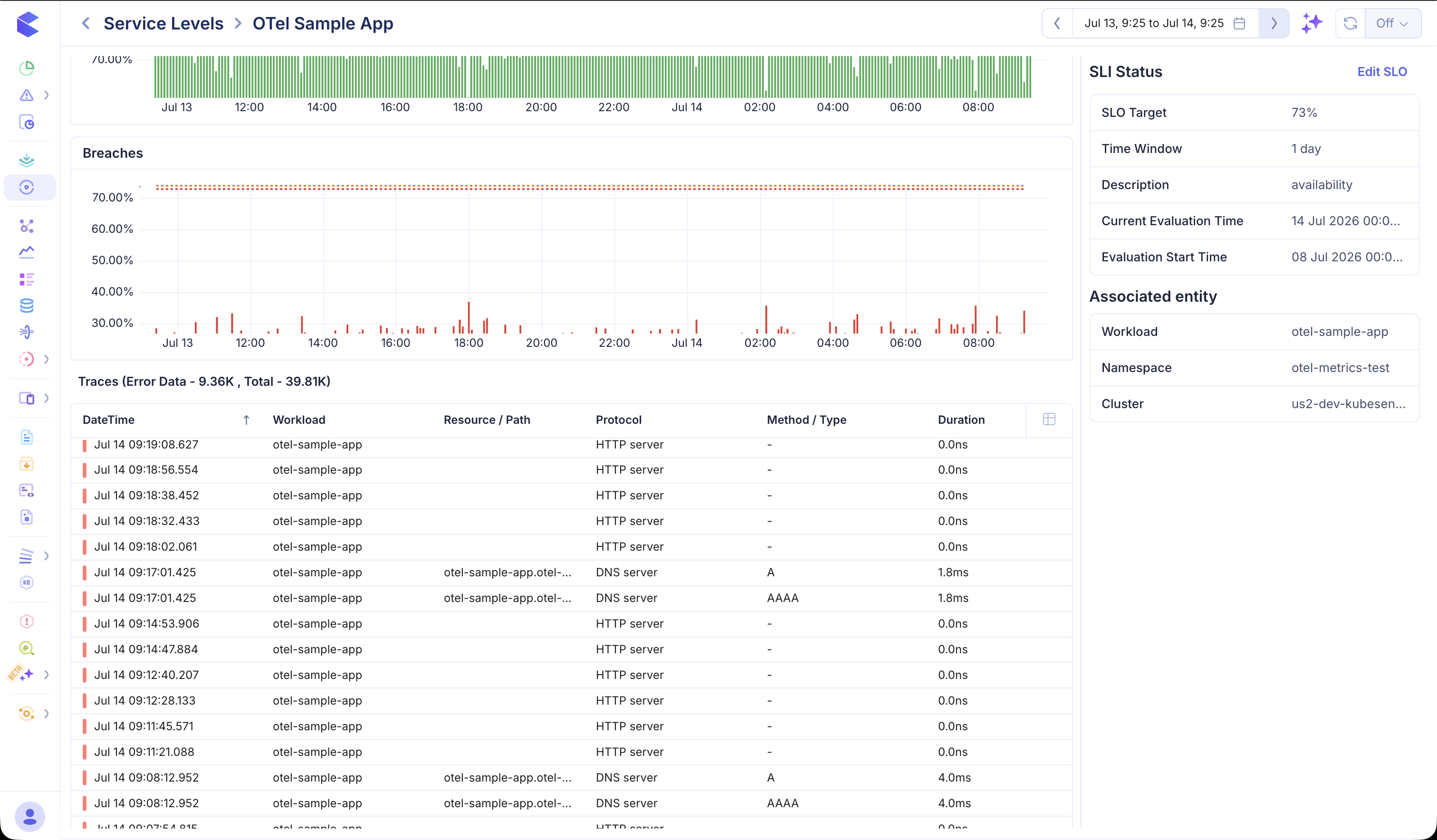This screenshot has width=1437, height=840.
Task: Expand the orange orbit submenu chevron
Action: [47, 714]
